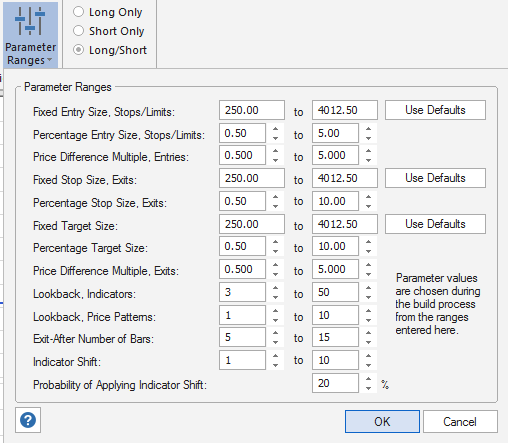Click the 'Exit-After Number of Bars:' label
This screenshot has height=443, width=508.
(x=94, y=339)
